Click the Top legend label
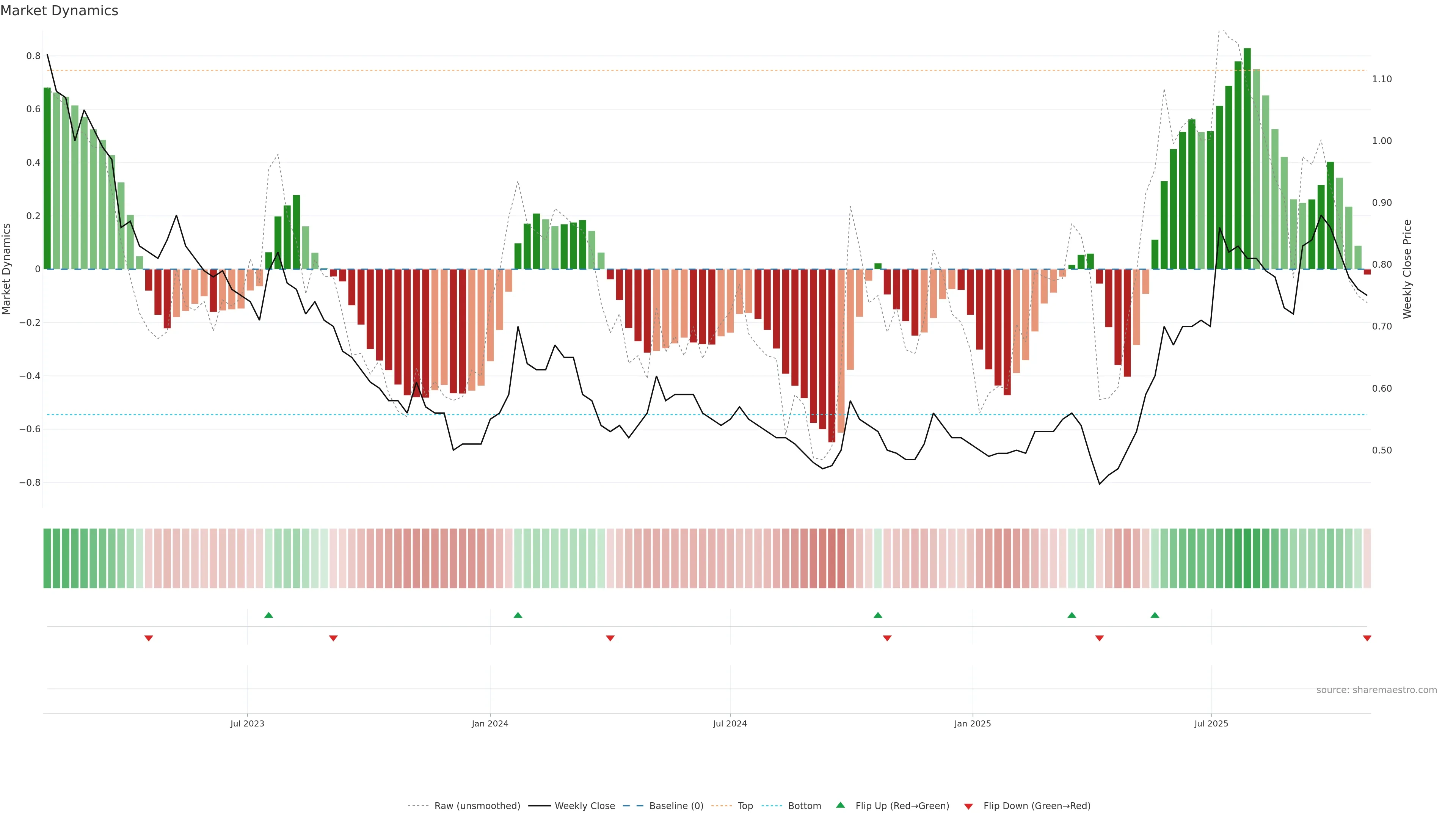The image size is (1456, 819). (745, 806)
